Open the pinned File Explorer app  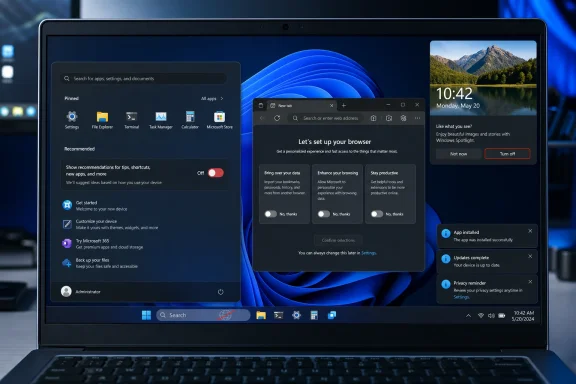(x=102, y=120)
